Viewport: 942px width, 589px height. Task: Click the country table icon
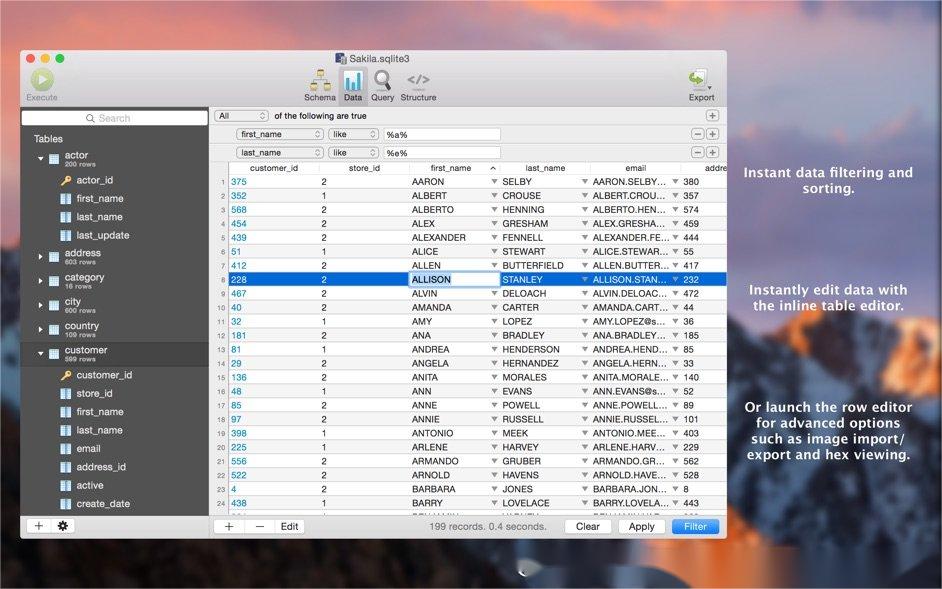point(53,329)
